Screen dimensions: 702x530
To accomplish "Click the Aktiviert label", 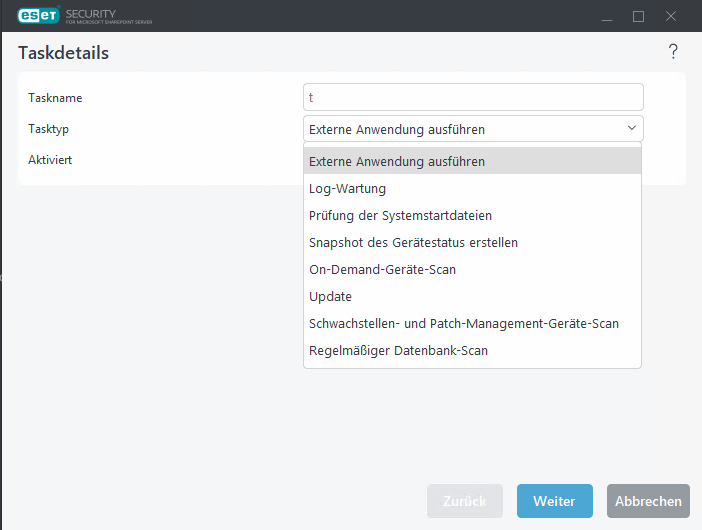I will pos(50,160).
